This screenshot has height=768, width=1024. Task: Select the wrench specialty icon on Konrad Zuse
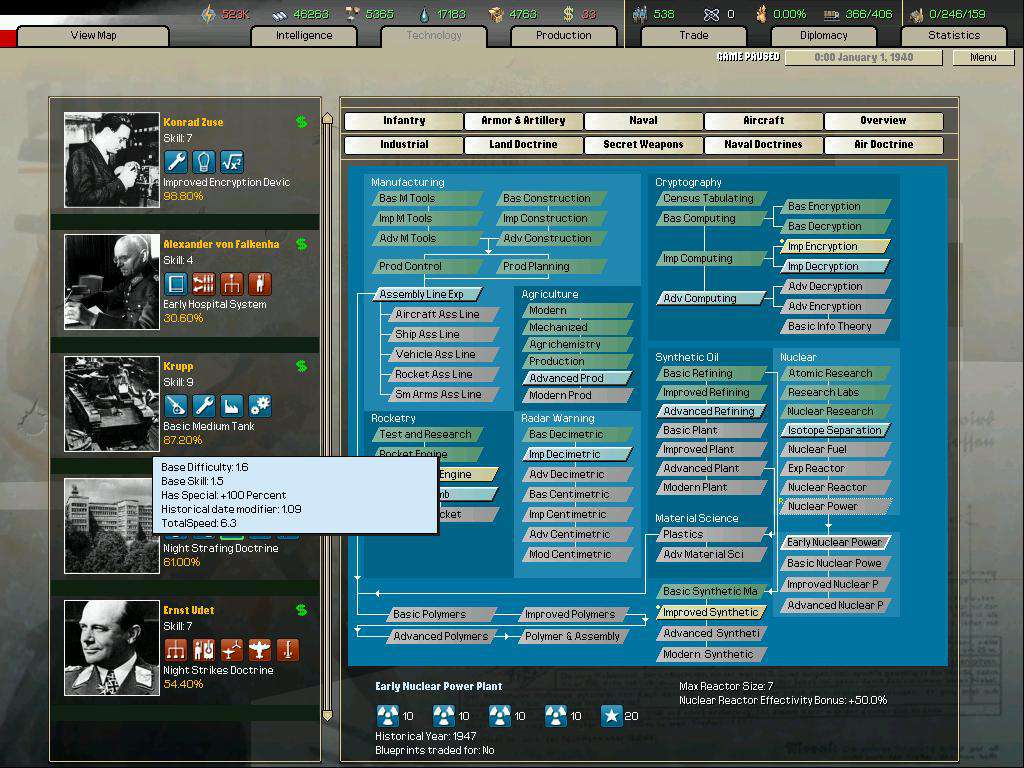pos(174,161)
